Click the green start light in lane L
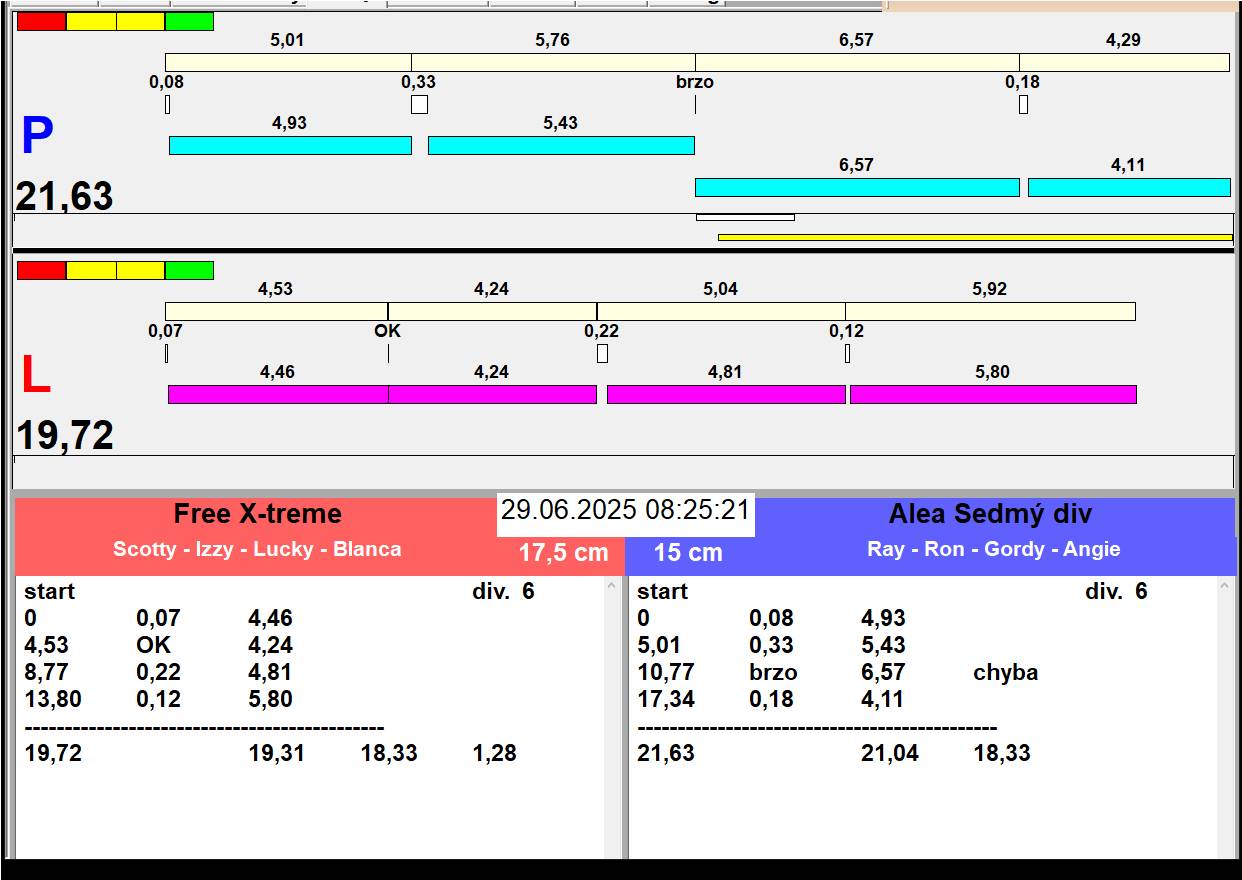Viewport: 1242px width, 880px height. [189, 270]
